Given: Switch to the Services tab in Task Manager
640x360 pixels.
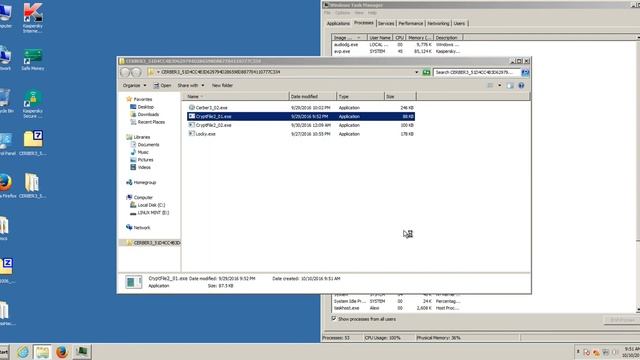Looking at the screenshot, I should 386,24.
